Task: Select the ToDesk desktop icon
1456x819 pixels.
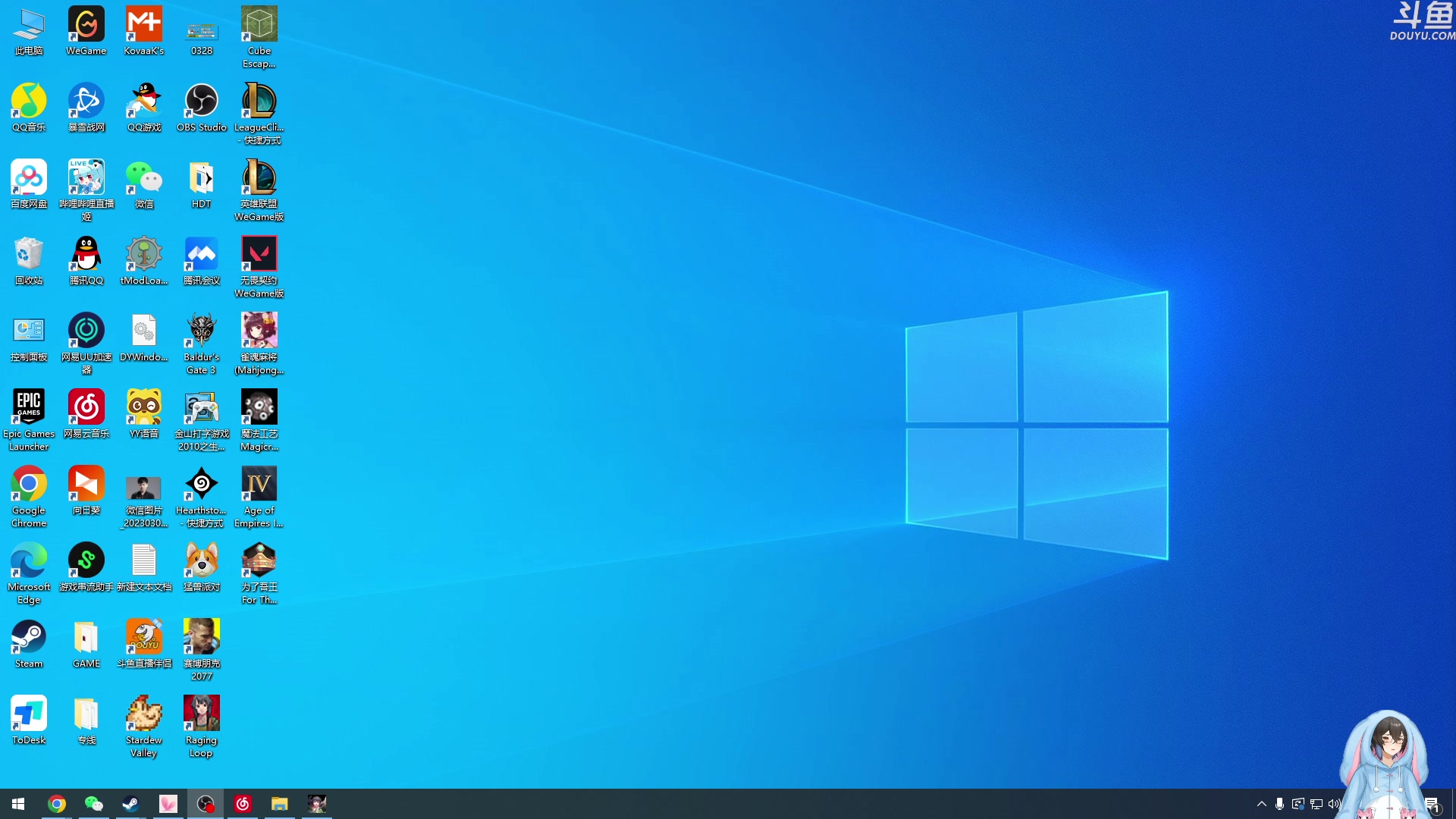Action: 29,720
